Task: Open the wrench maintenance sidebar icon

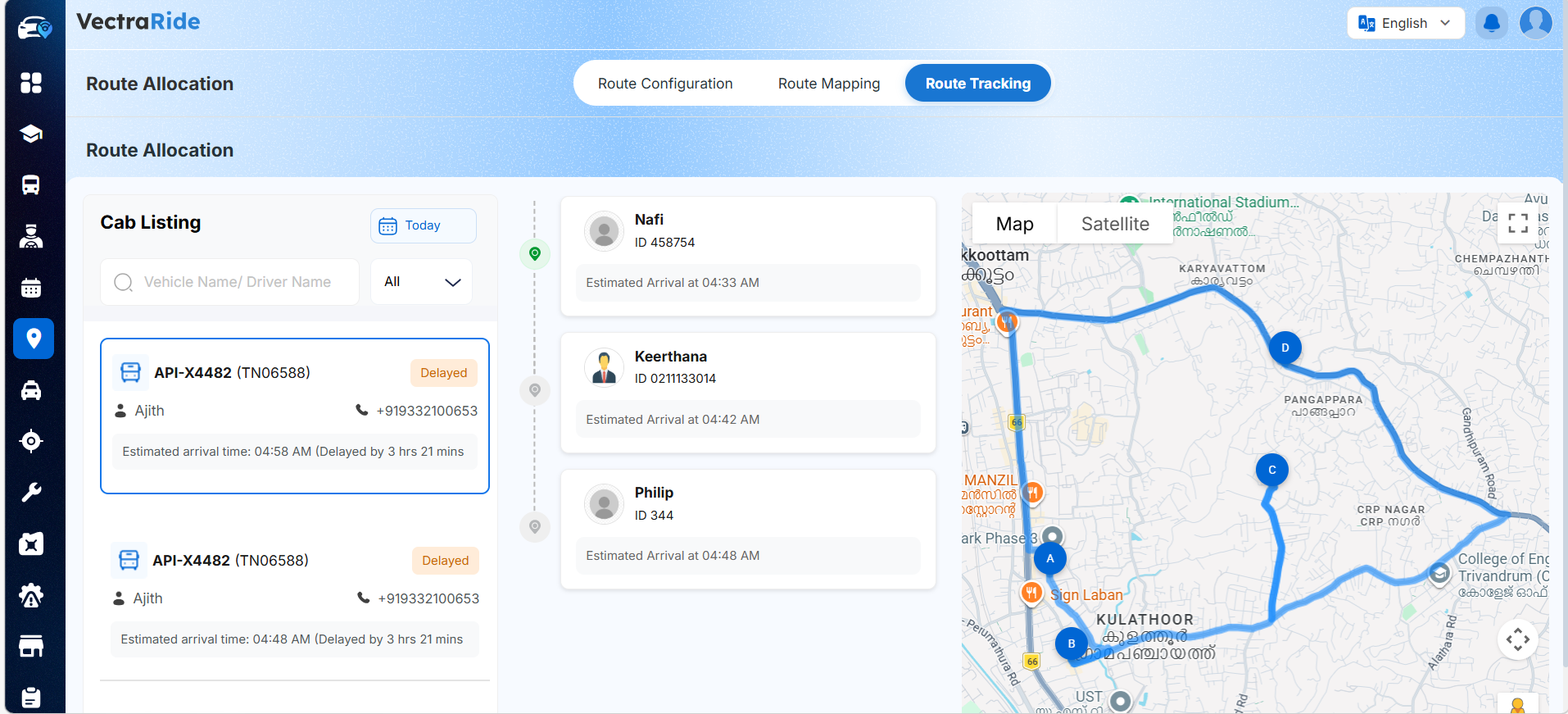Action: tap(31, 492)
